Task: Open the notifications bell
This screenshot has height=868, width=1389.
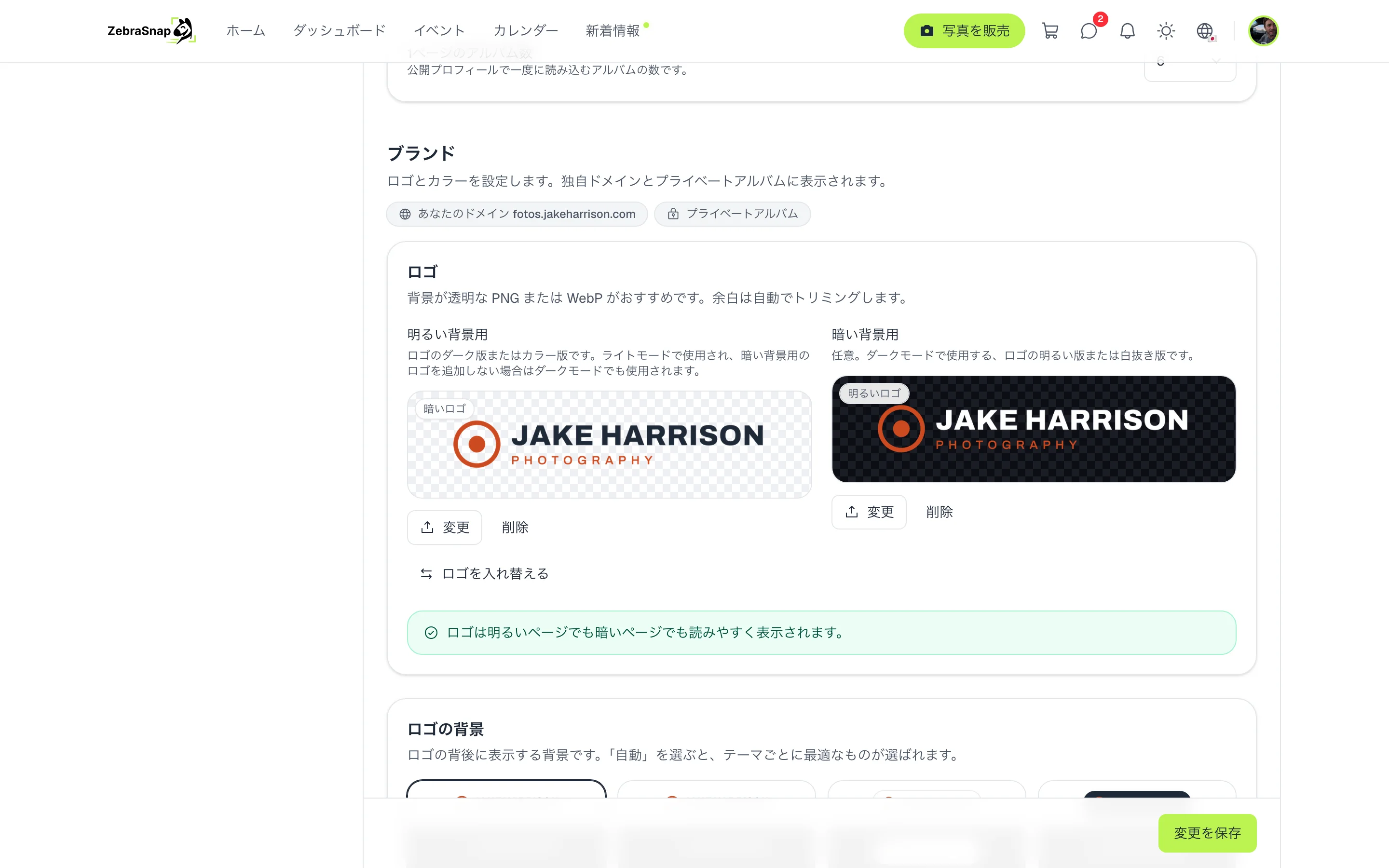Action: tap(1127, 30)
